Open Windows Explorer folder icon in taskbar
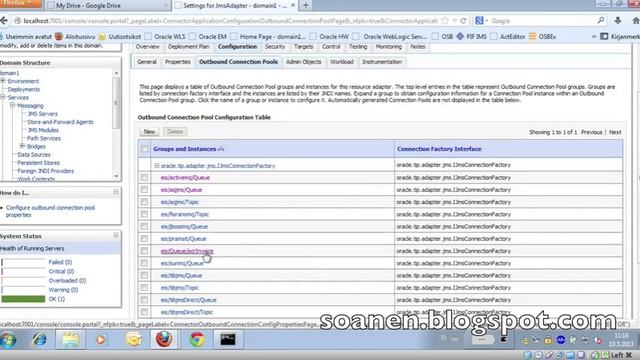 [71, 340]
